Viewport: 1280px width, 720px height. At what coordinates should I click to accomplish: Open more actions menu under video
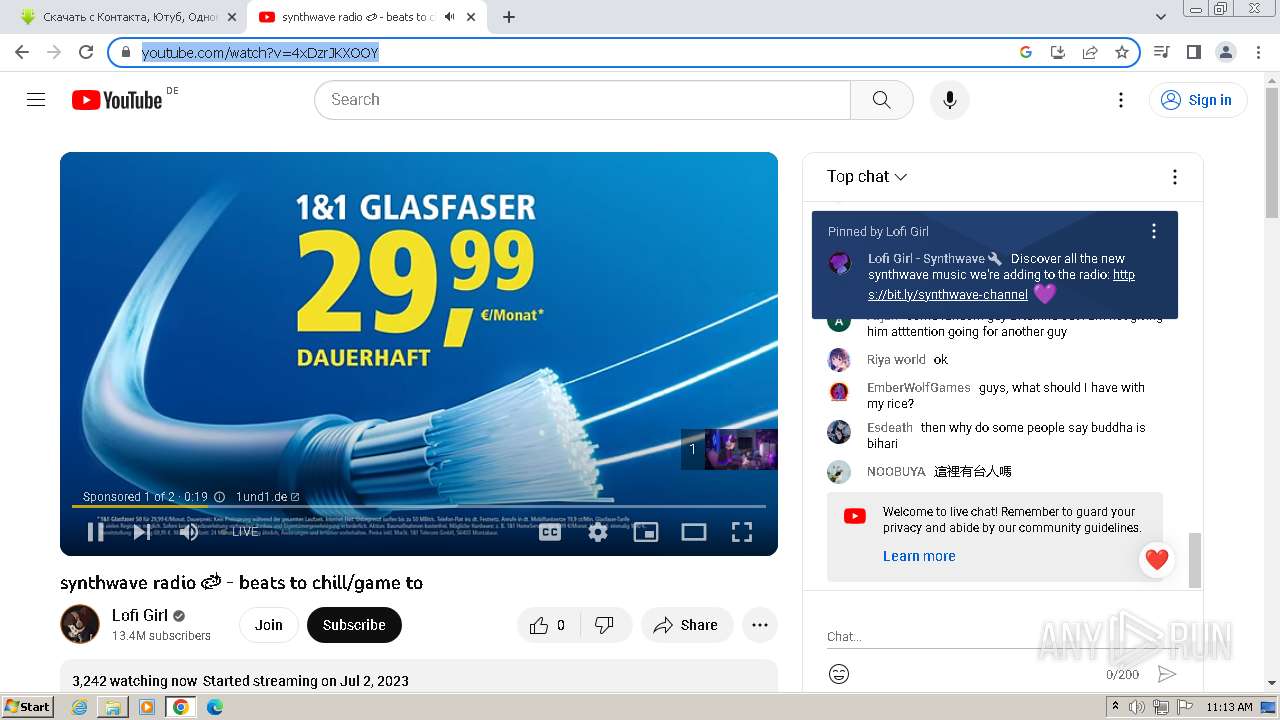760,625
